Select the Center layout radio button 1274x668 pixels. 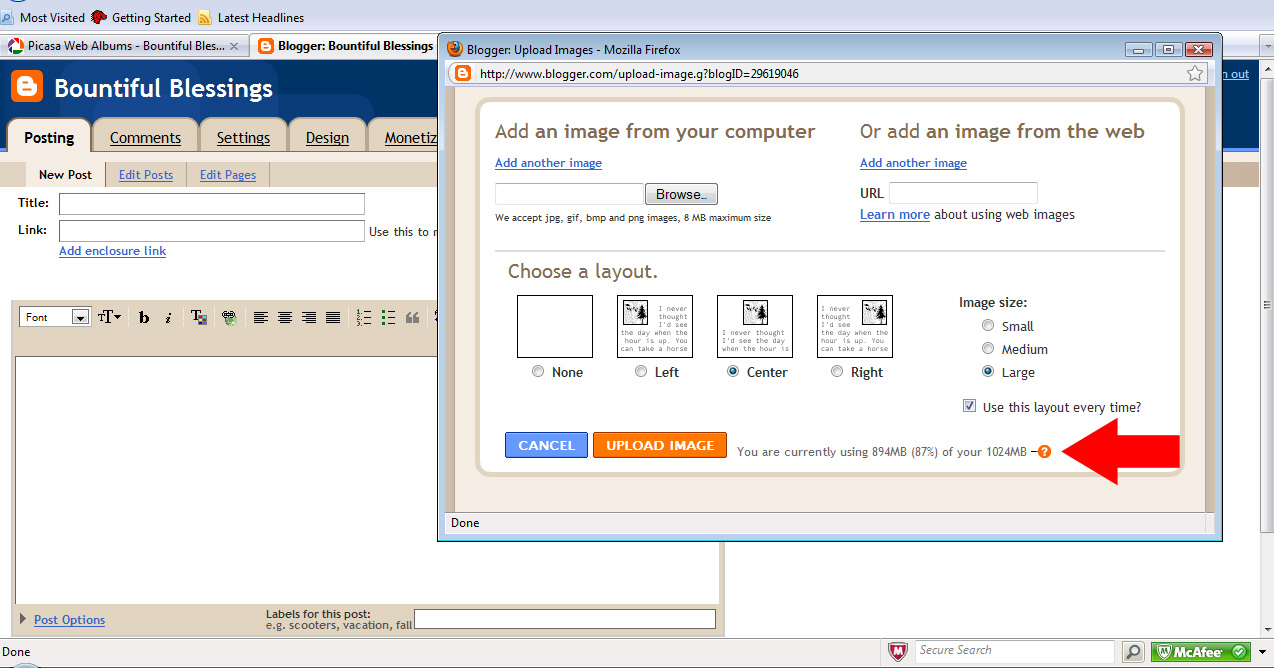[x=733, y=371]
